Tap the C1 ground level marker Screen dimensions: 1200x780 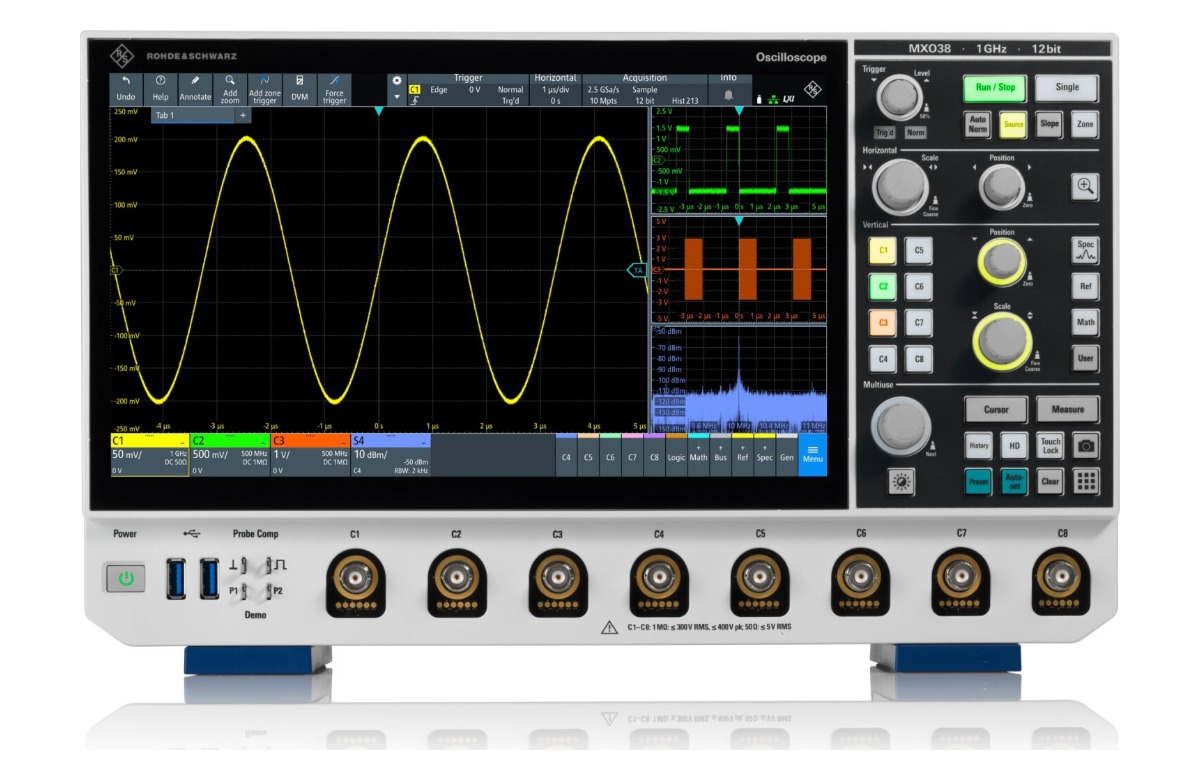(115, 270)
